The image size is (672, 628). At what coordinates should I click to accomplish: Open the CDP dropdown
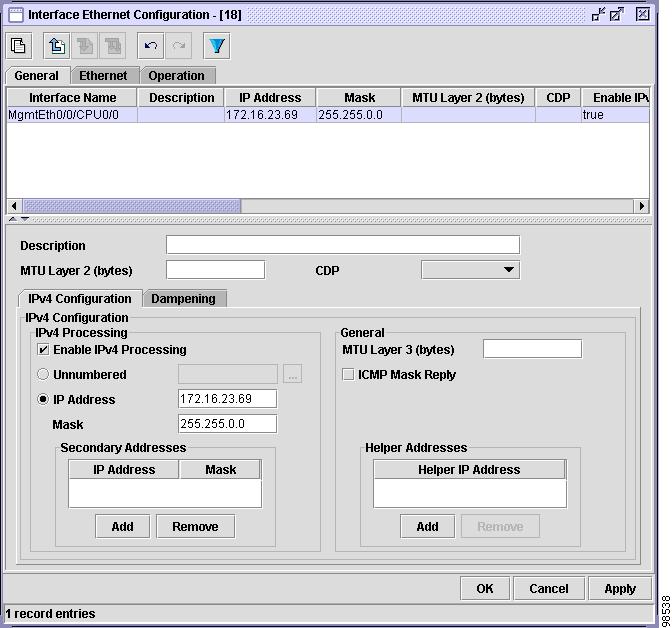coord(471,270)
